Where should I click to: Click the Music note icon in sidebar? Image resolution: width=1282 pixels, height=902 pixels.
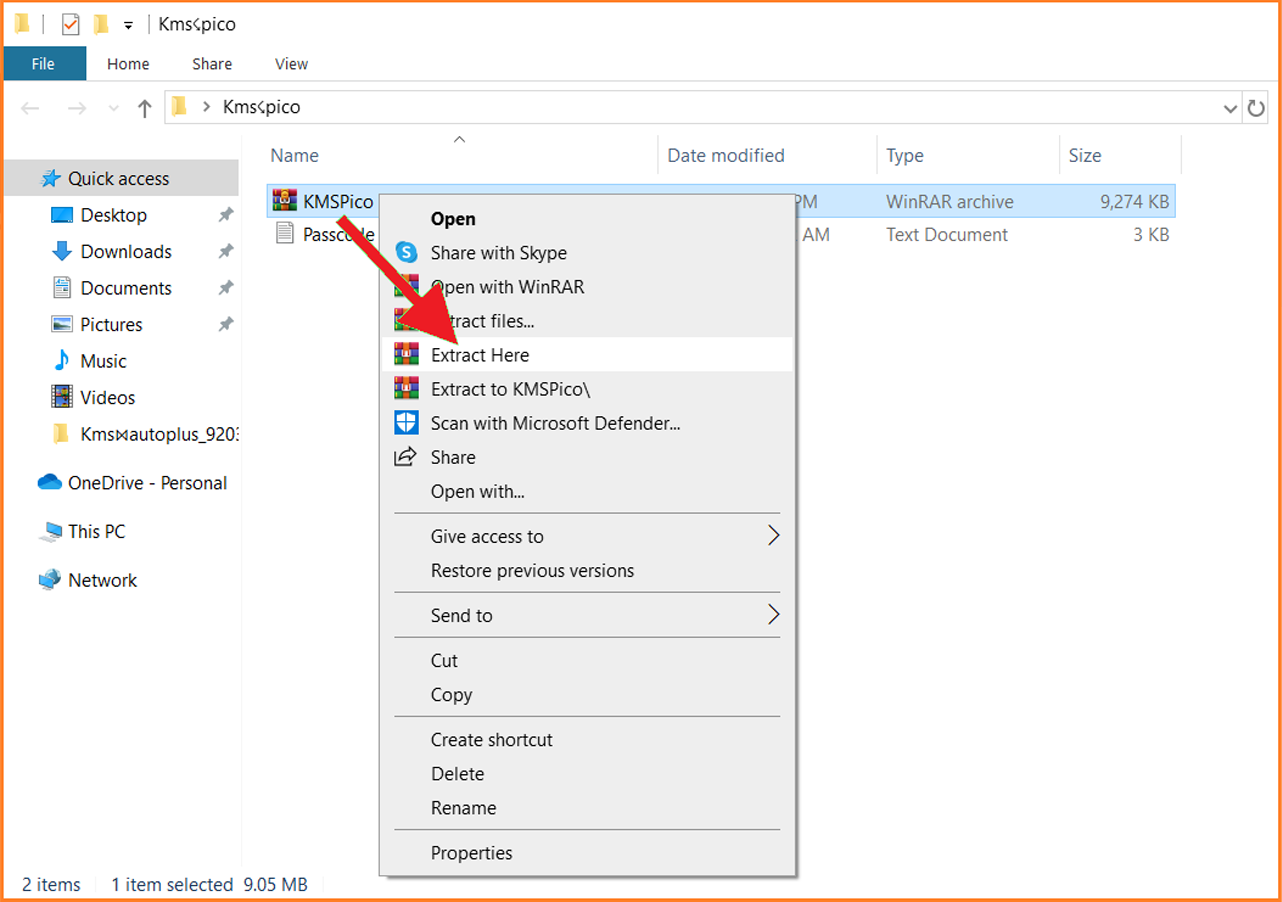point(62,360)
